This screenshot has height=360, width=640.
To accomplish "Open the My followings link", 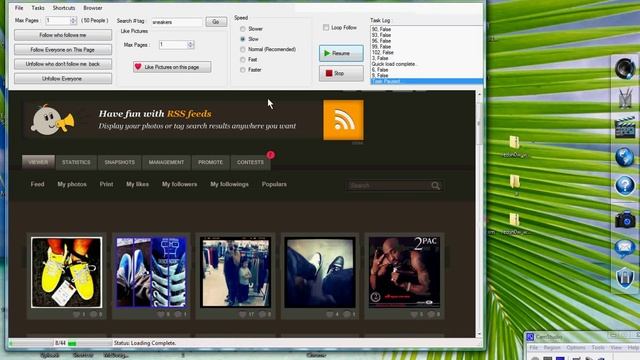I will [229, 184].
